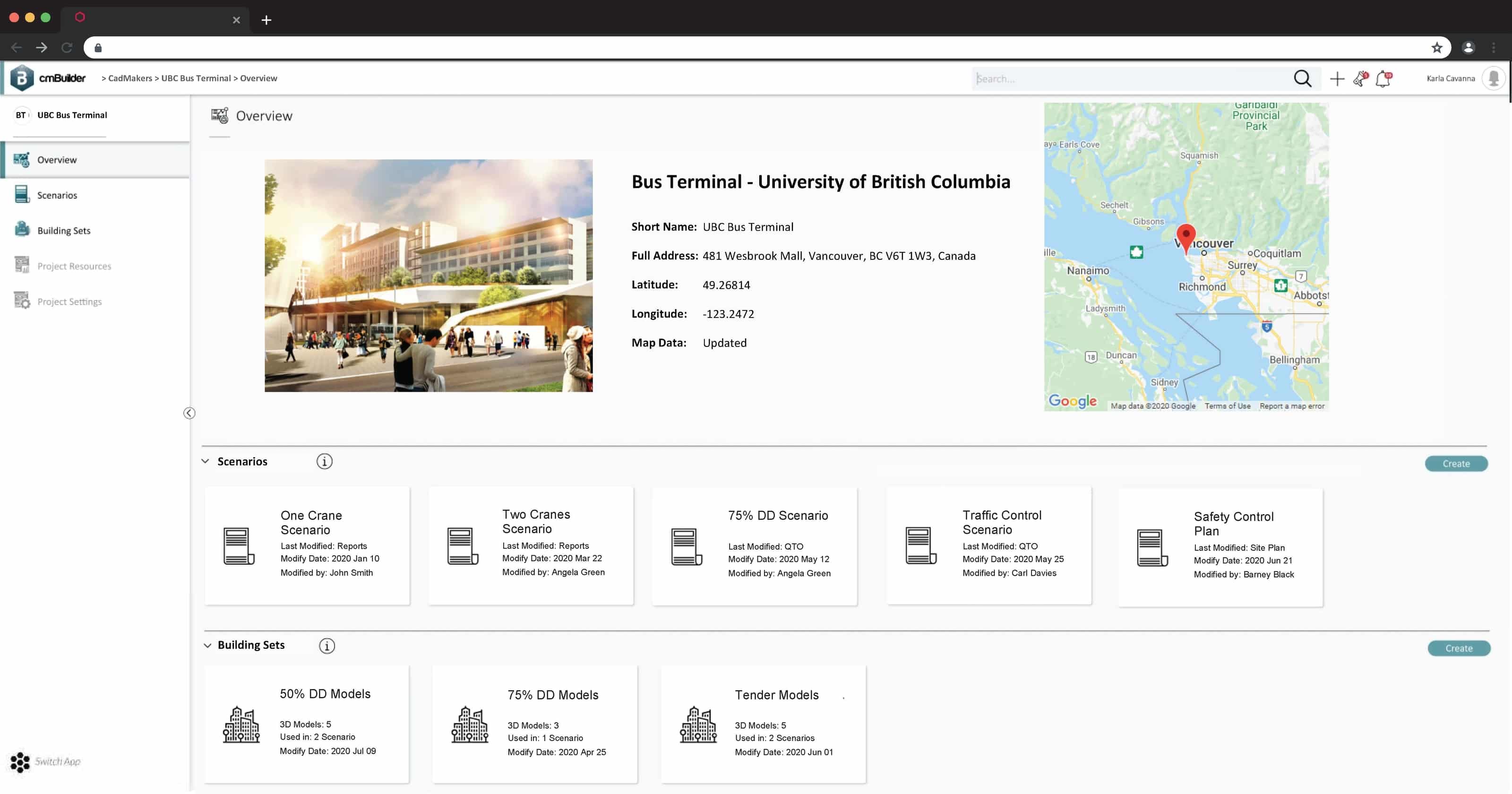1512x794 pixels.
Task: Click the cmBuilder logo icon
Action: 21,78
